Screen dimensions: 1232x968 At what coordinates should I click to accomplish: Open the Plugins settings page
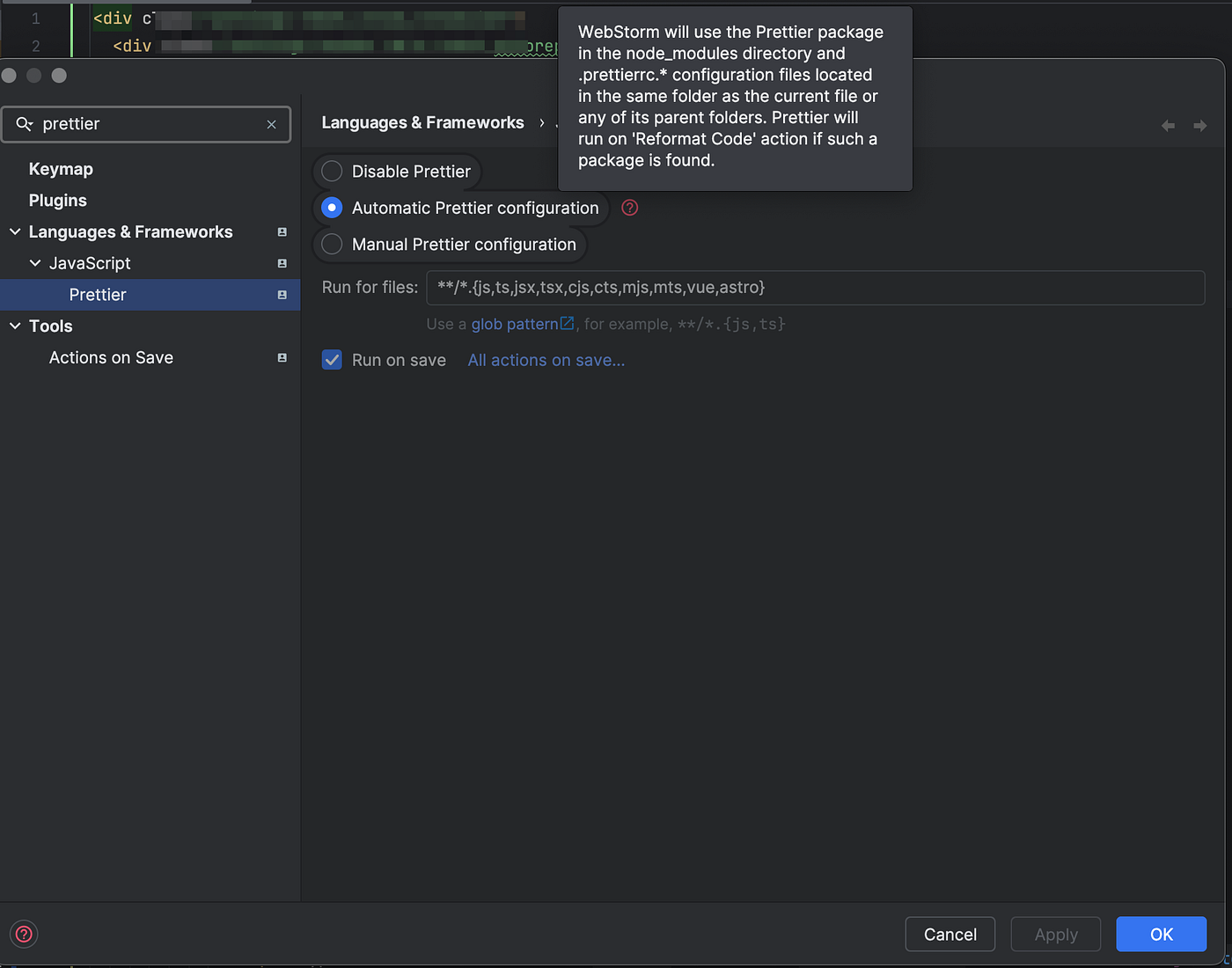pyautogui.click(x=57, y=200)
